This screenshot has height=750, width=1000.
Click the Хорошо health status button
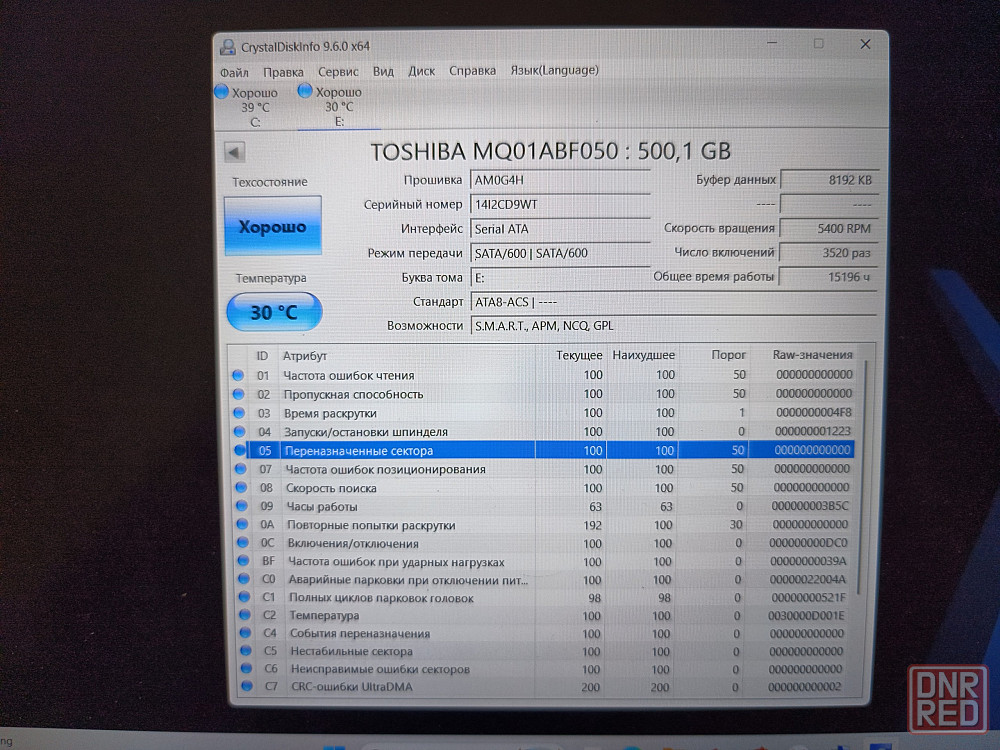[273, 227]
